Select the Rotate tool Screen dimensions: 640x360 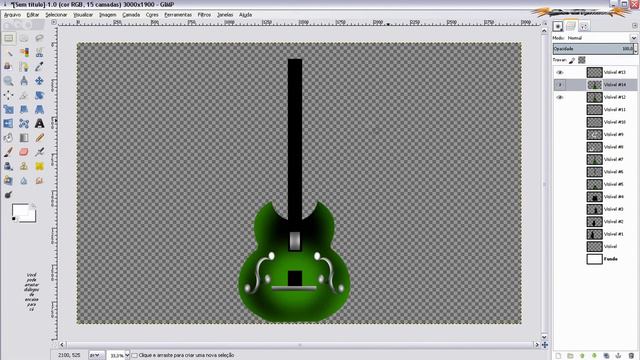[39, 95]
